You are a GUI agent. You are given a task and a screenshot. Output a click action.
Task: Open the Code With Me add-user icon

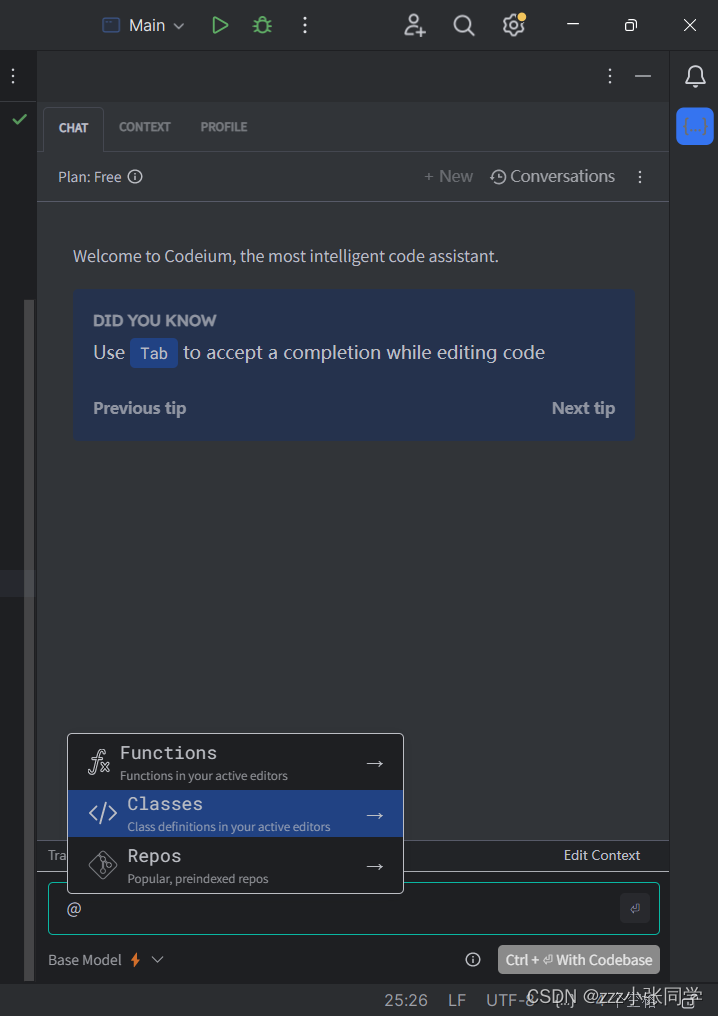415,25
